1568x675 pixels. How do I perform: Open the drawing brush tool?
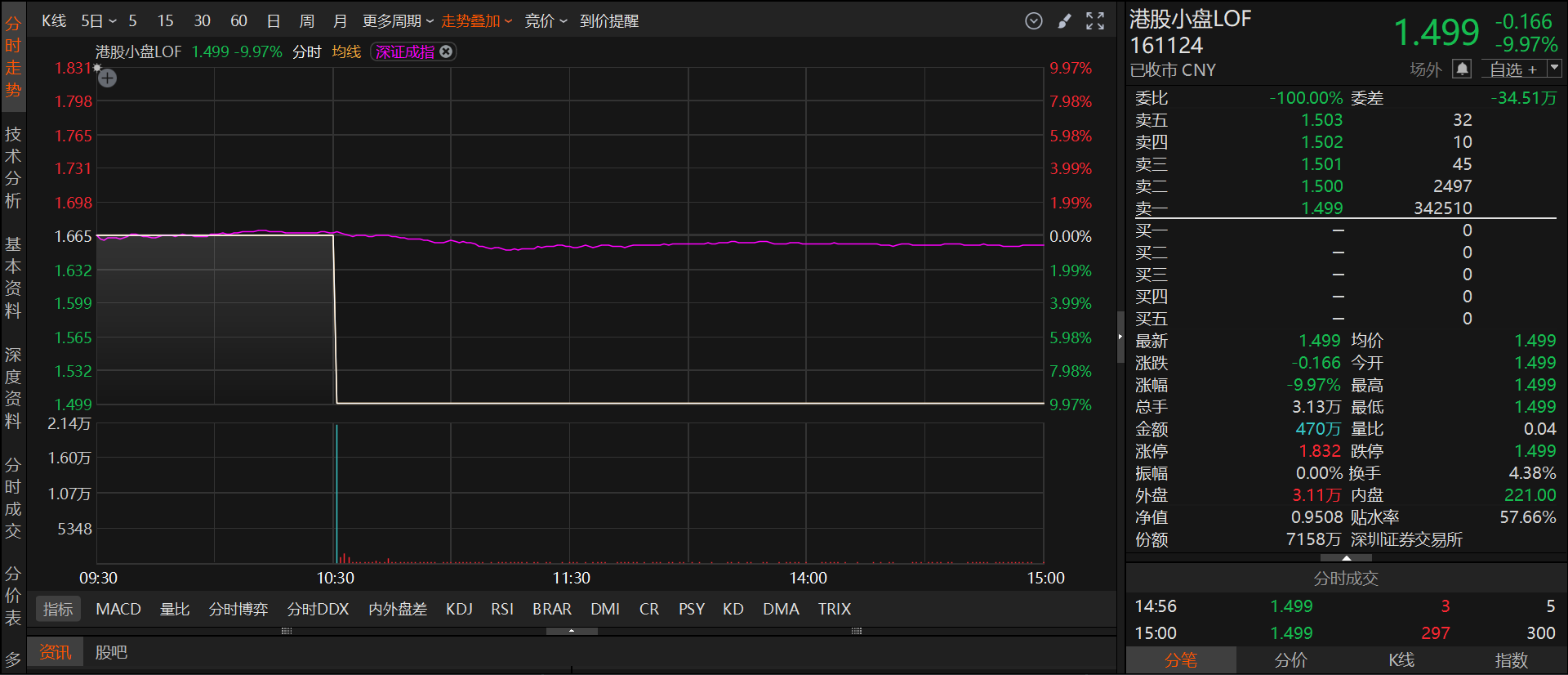(x=1064, y=21)
